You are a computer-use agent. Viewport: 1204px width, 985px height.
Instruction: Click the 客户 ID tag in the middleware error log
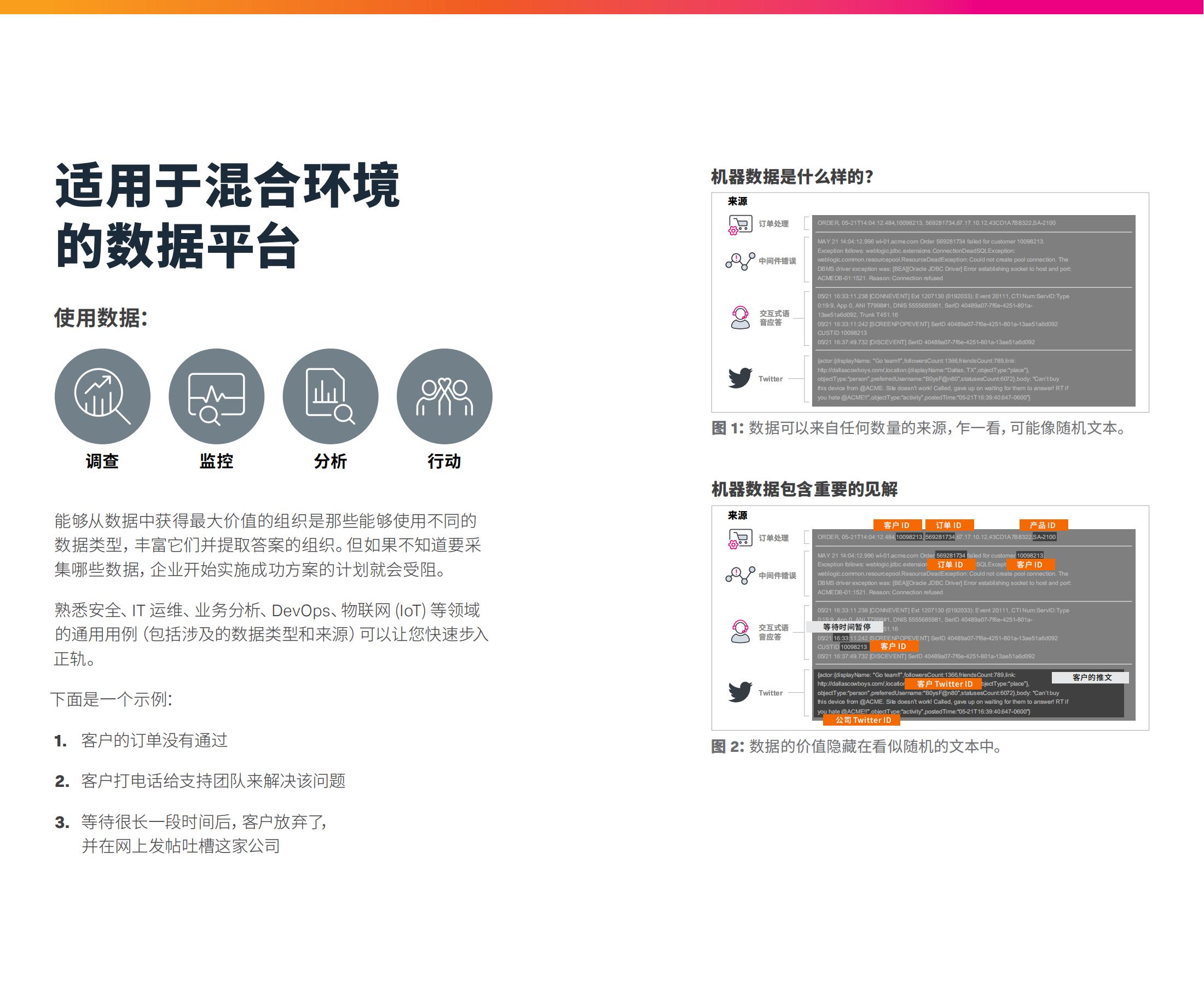tap(1030, 565)
